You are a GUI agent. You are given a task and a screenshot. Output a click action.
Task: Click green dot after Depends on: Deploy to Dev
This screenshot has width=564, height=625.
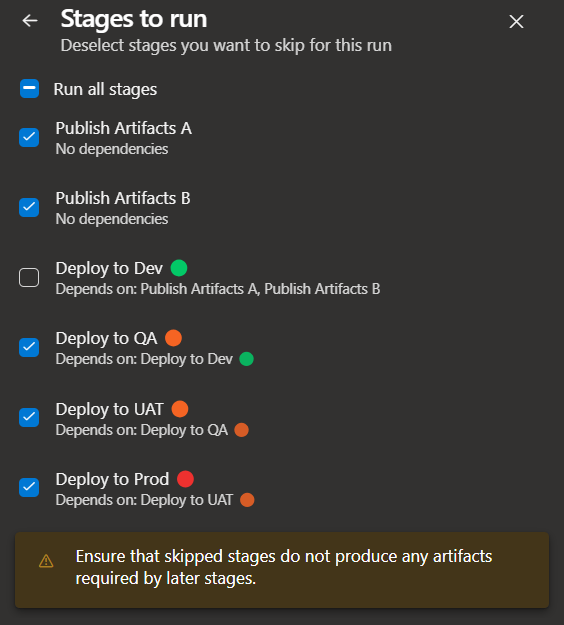point(246,359)
